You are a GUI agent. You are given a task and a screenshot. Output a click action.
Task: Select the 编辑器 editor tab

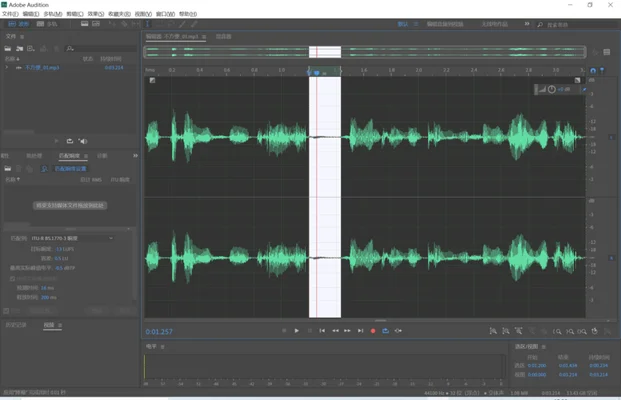[172, 36]
